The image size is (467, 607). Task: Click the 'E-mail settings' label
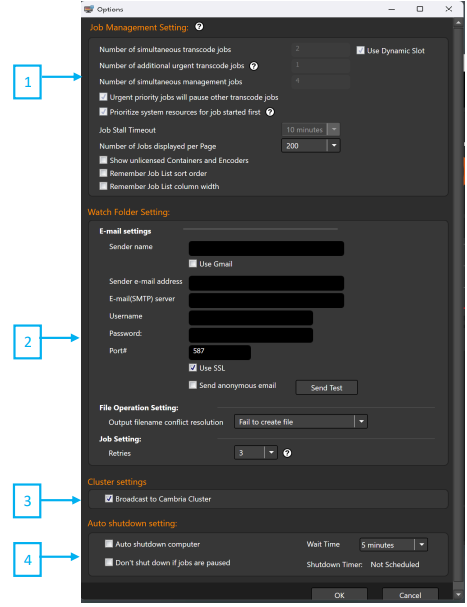pos(125,231)
